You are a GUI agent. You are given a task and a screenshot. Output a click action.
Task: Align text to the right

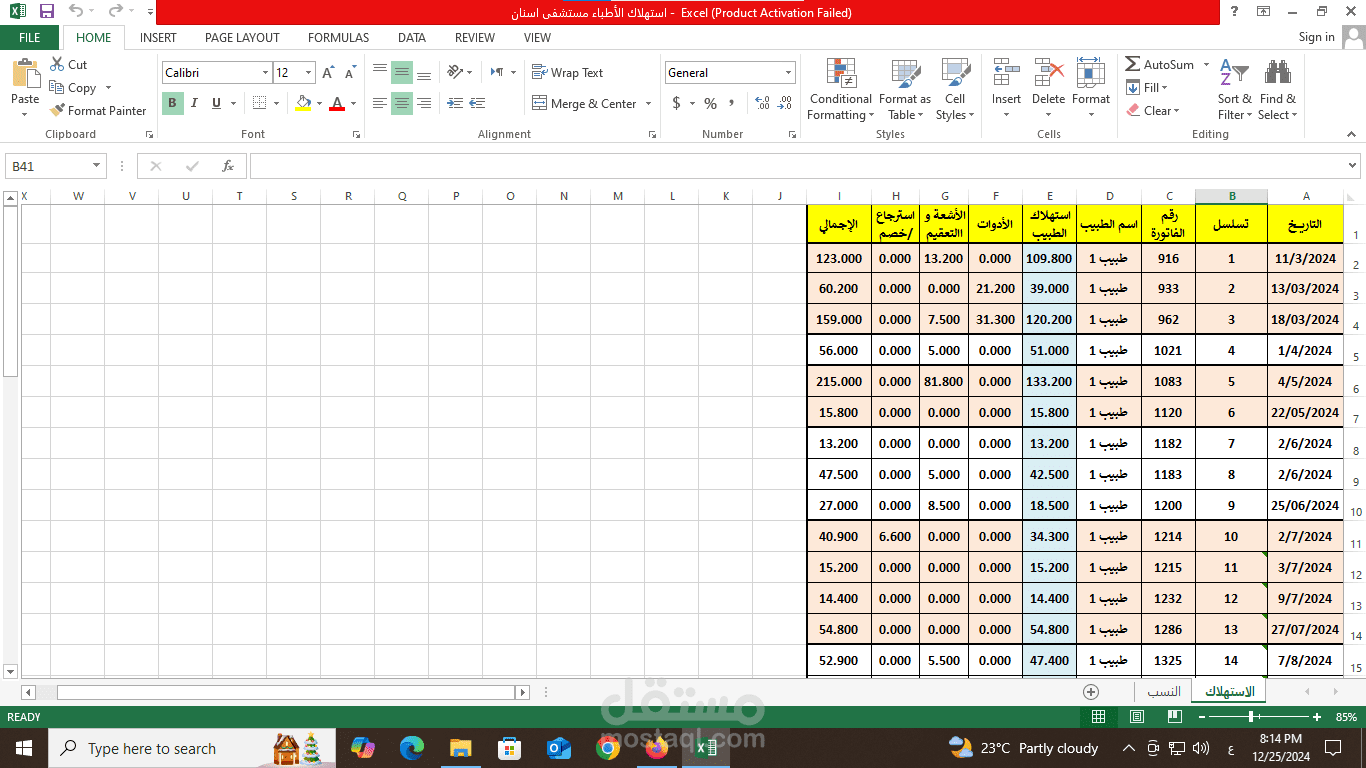coord(424,103)
